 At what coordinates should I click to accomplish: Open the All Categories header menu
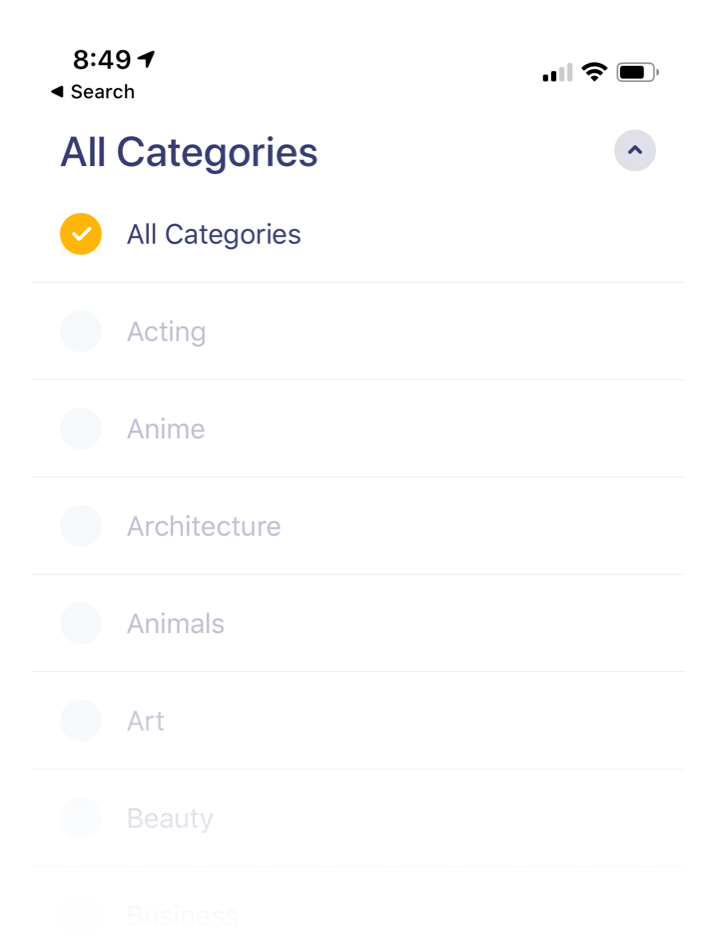click(x=188, y=151)
